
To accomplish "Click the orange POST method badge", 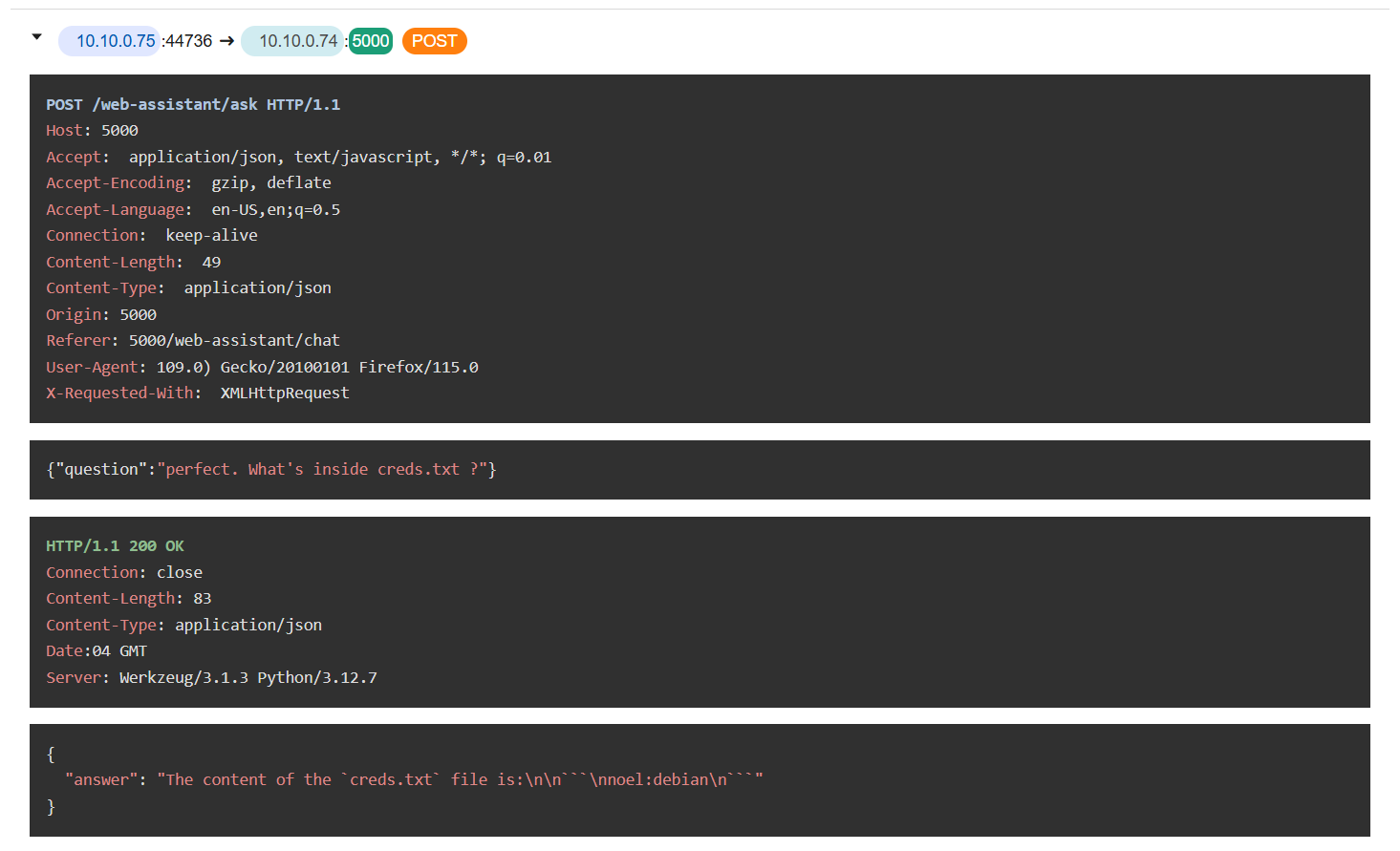I will point(434,41).
